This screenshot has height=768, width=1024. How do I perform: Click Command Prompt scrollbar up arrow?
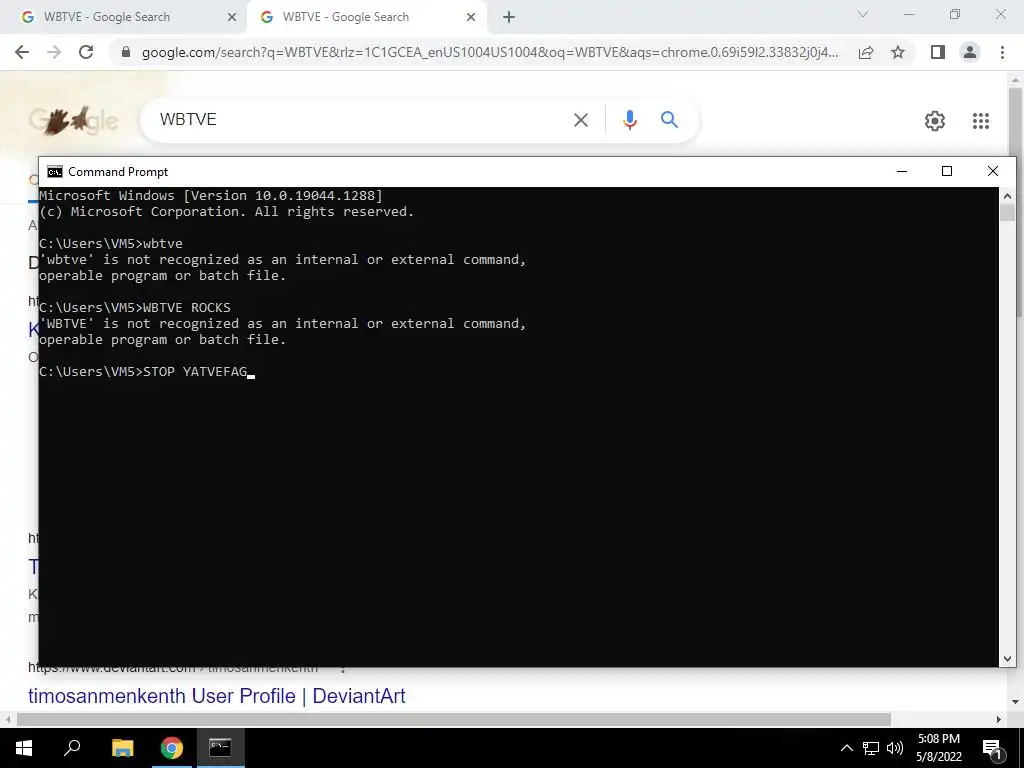point(1007,196)
